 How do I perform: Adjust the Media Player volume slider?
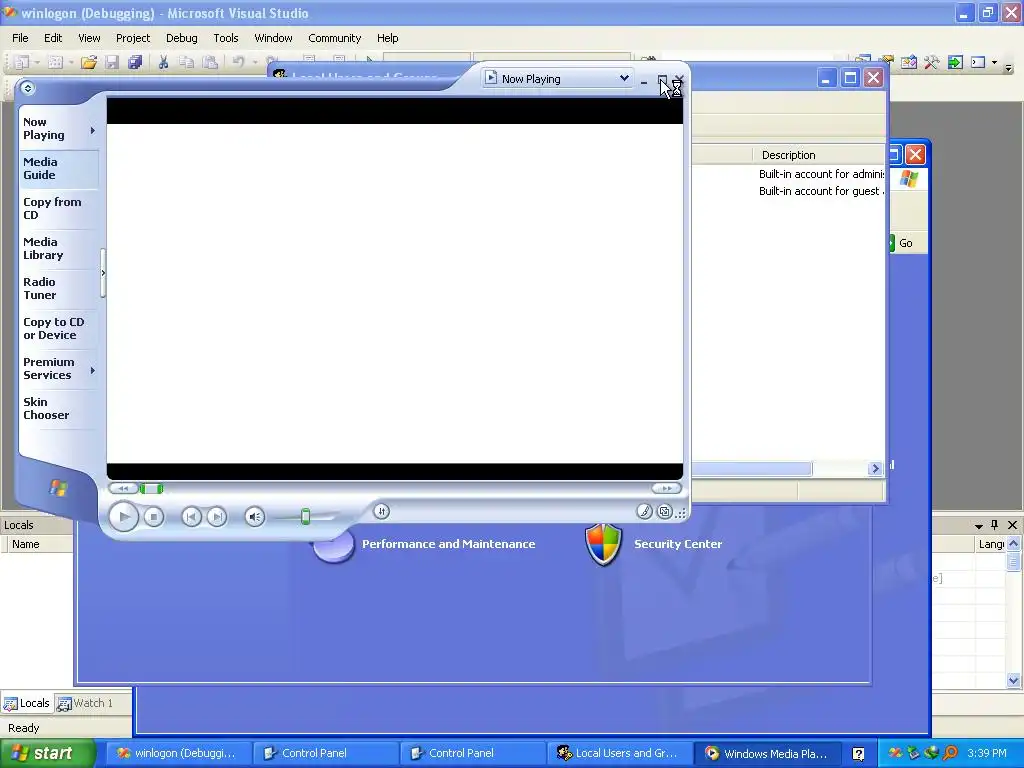click(305, 517)
